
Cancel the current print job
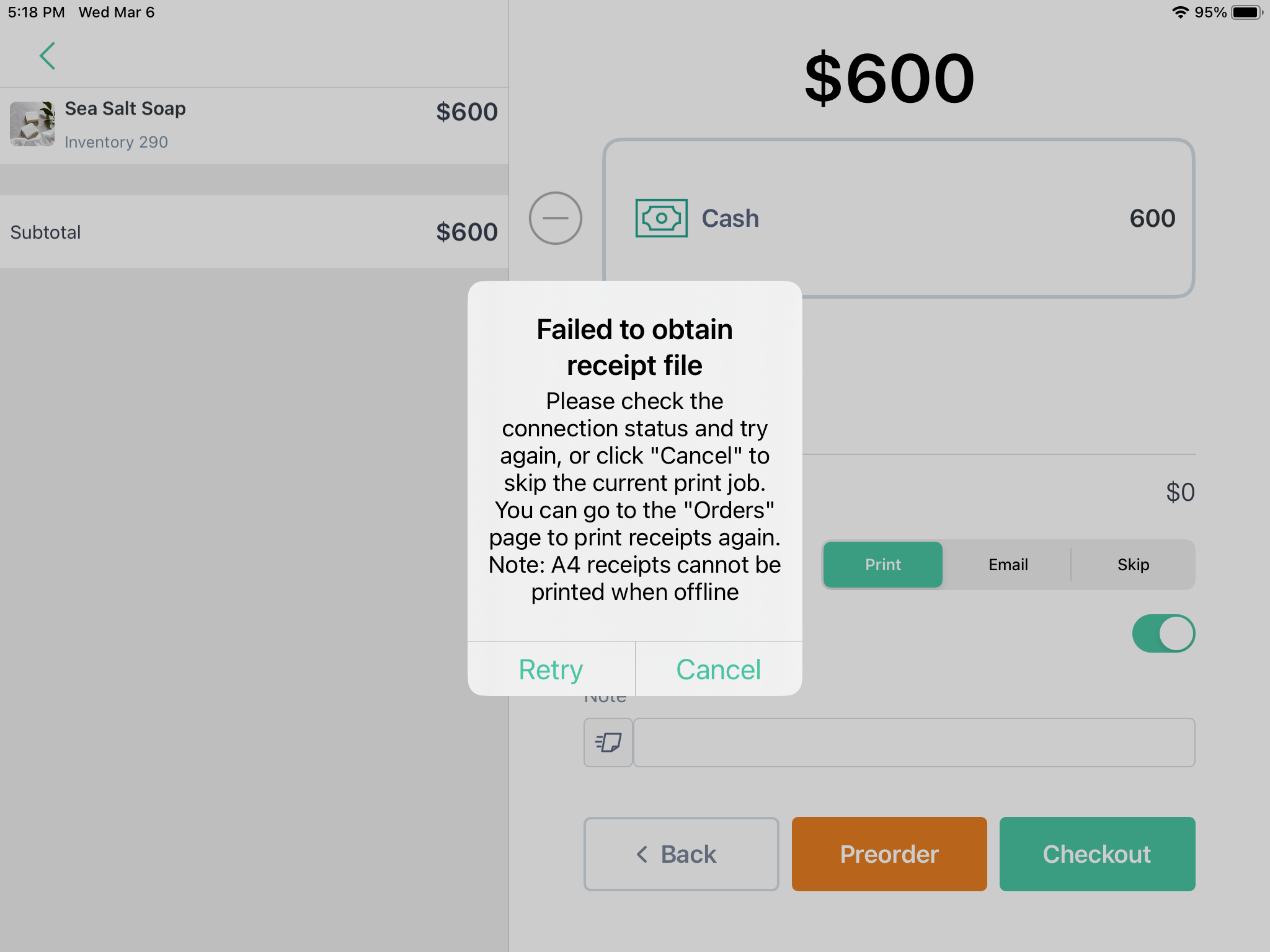pos(719,669)
